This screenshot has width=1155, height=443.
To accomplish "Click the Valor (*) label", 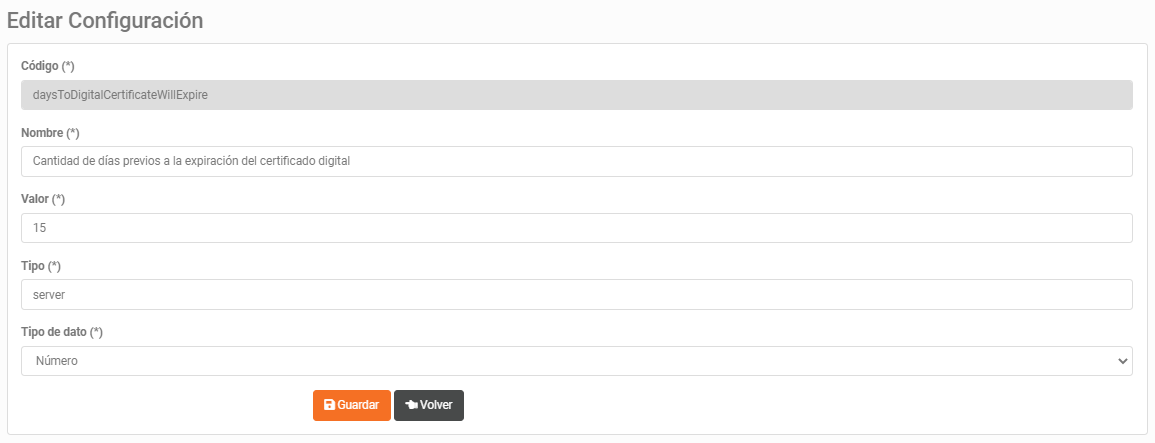I will click(x=43, y=199).
